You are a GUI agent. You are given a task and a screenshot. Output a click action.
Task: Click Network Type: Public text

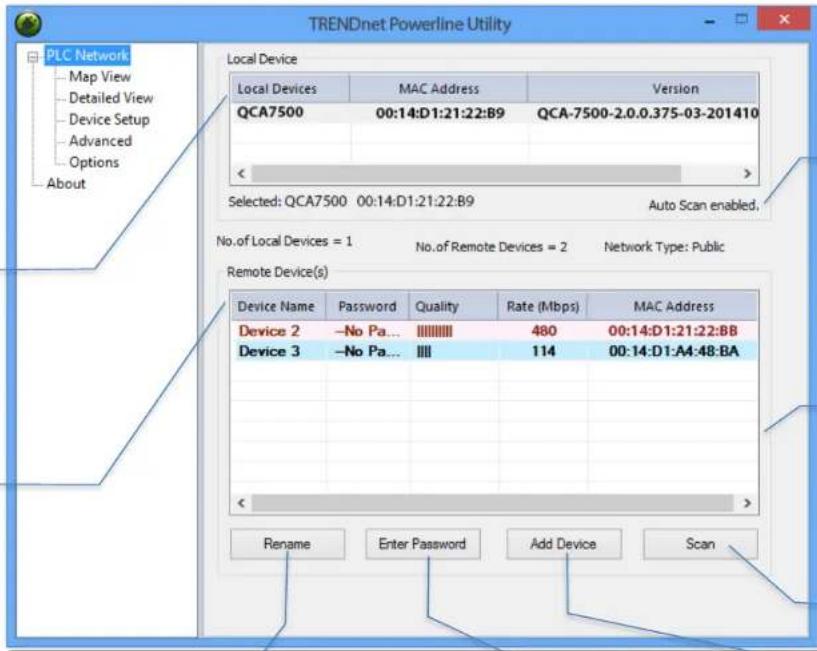point(664,247)
